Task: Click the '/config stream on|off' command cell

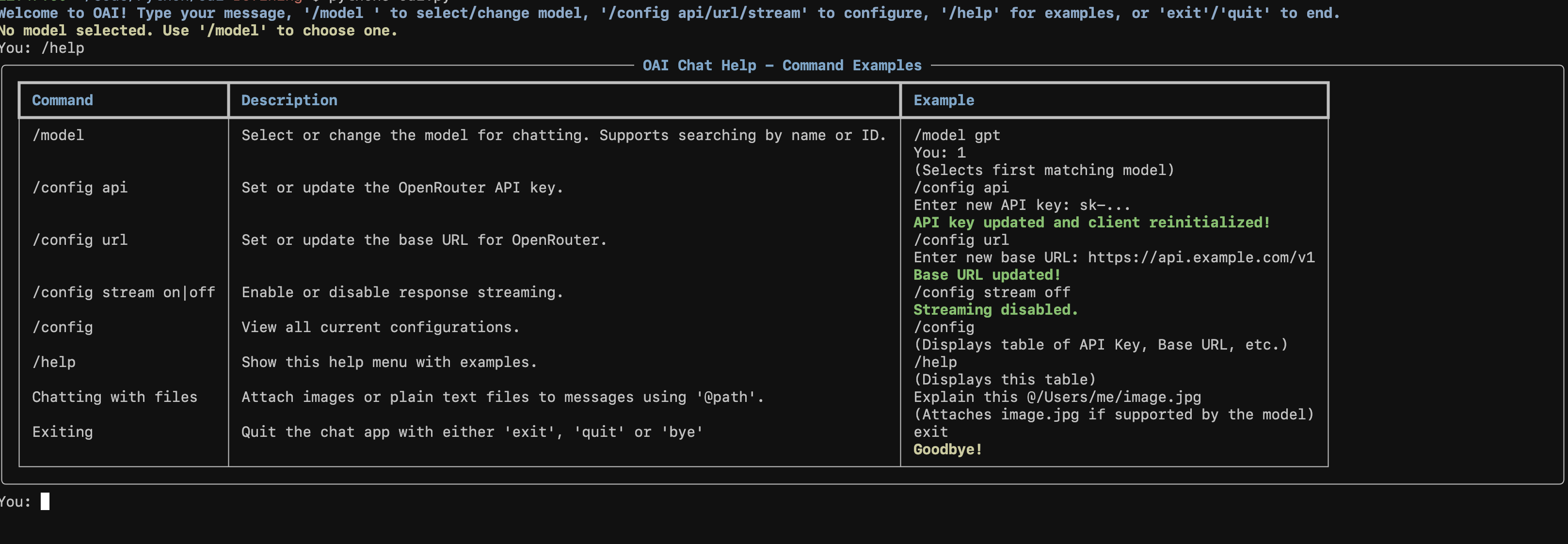Action: tap(124, 292)
